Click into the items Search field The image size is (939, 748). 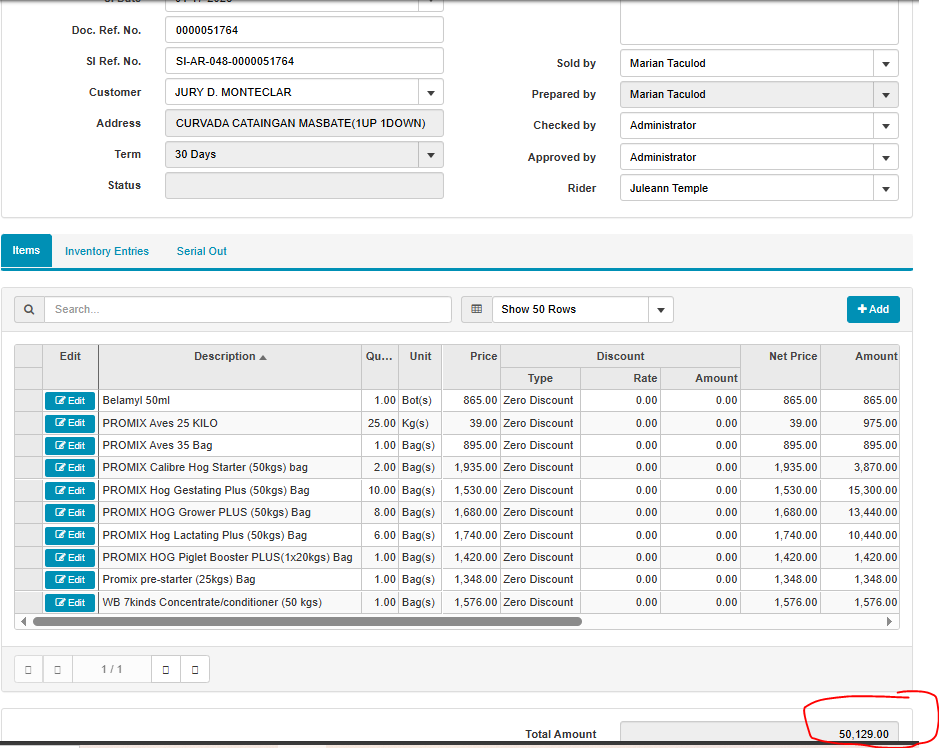(247, 310)
